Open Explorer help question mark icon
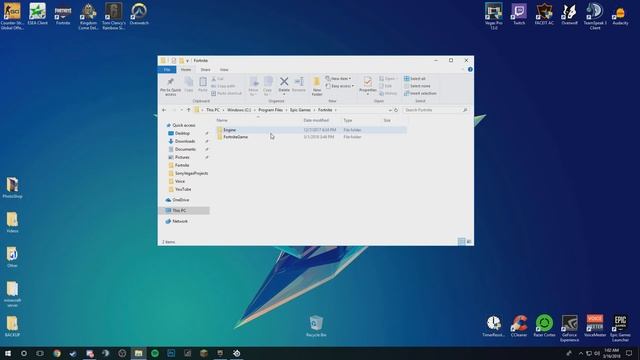640x360 pixels. (470, 70)
